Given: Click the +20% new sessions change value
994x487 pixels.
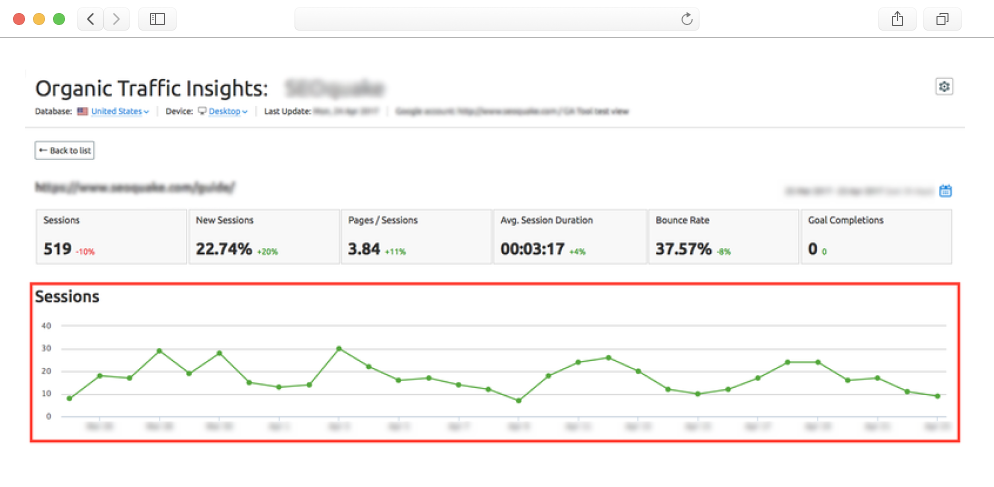Looking at the screenshot, I should point(267,252).
